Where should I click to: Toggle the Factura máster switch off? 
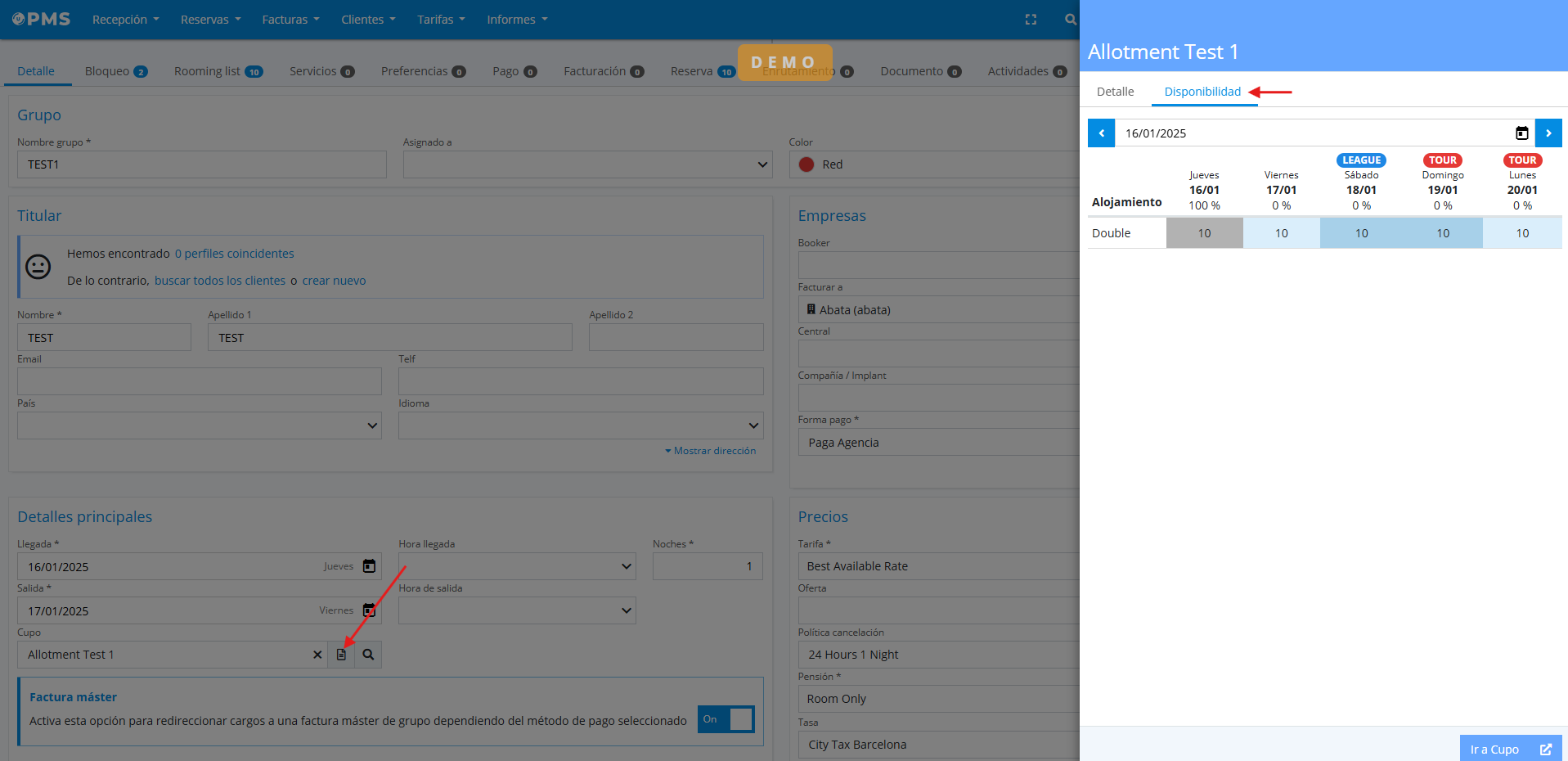coord(726,719)
